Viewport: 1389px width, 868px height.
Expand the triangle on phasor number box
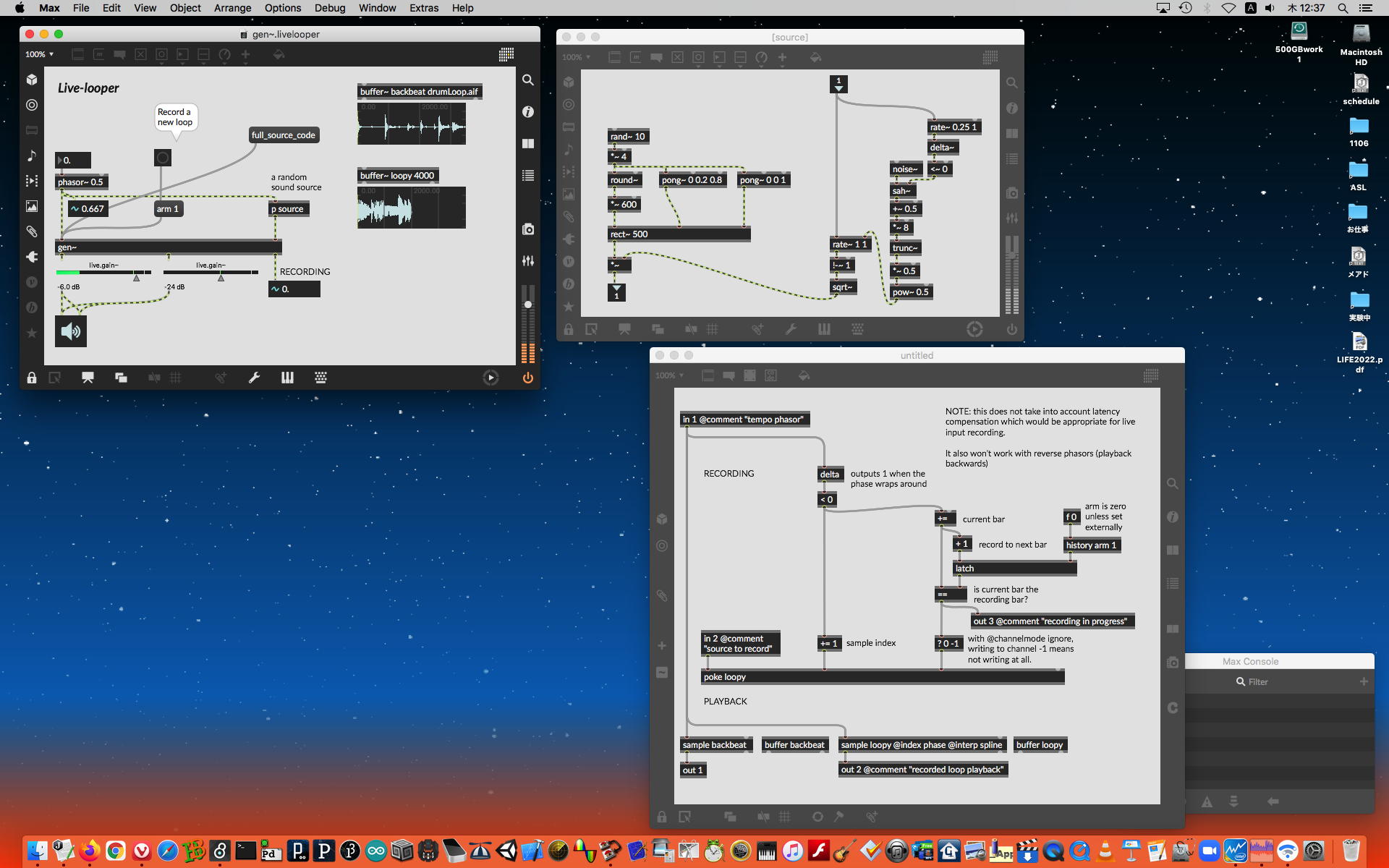coord(60,161)
